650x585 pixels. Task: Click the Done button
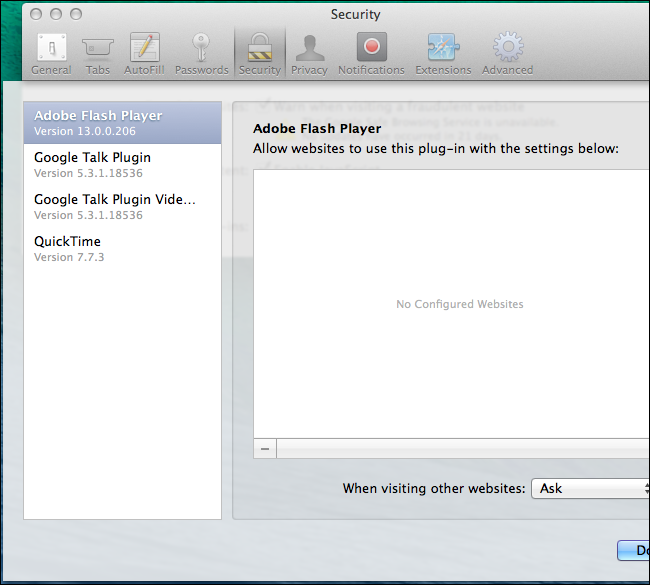point(633,550)
